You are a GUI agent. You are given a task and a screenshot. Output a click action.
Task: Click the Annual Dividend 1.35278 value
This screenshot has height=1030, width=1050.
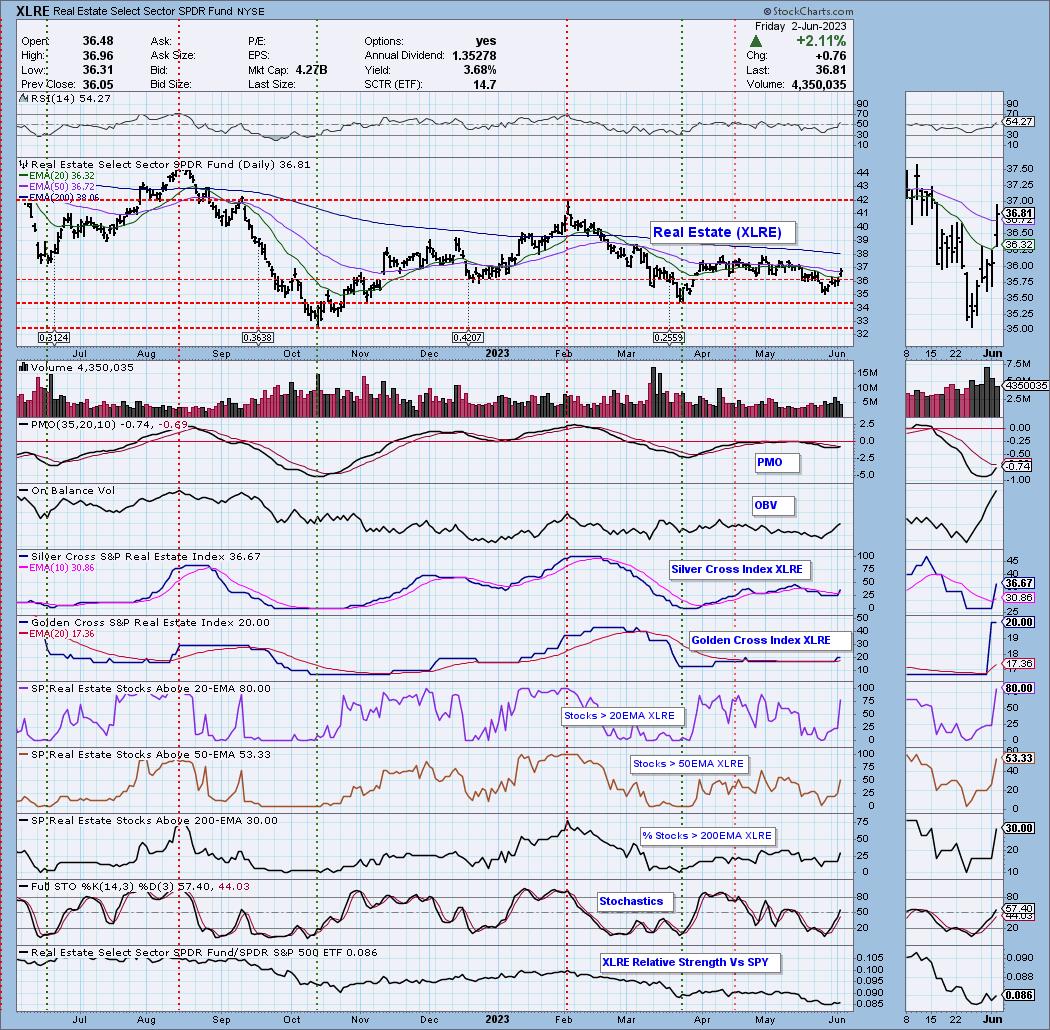click(474, 56)
